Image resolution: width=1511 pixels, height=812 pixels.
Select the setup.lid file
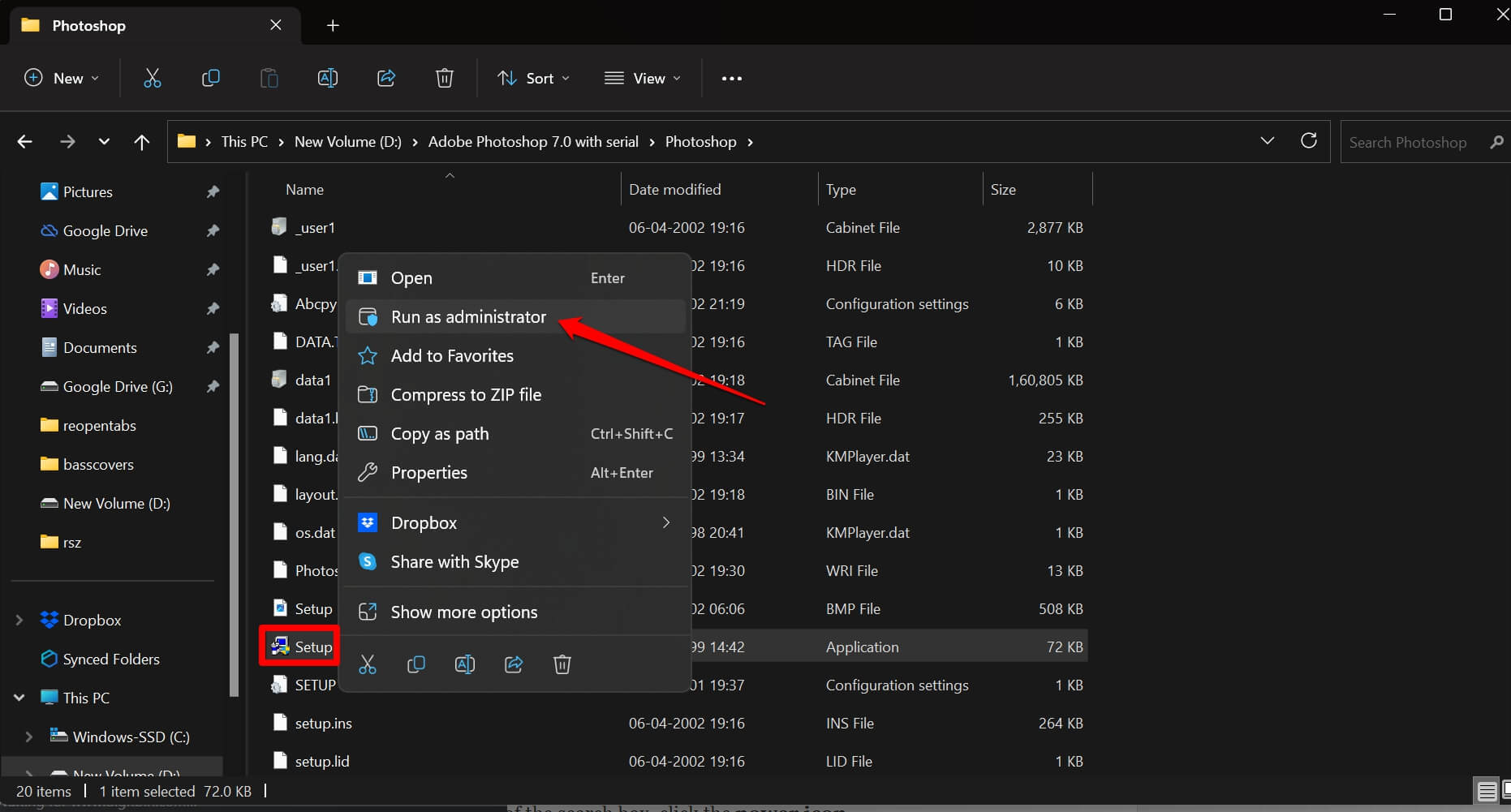[x=322, y=762]
